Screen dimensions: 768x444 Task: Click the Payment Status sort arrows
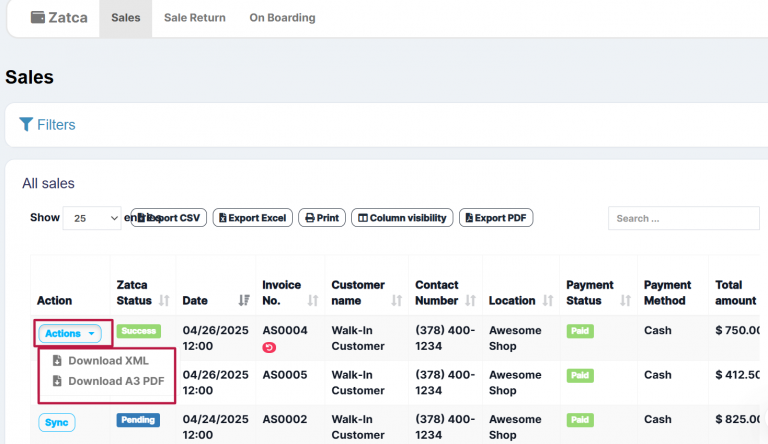[626, 300]
